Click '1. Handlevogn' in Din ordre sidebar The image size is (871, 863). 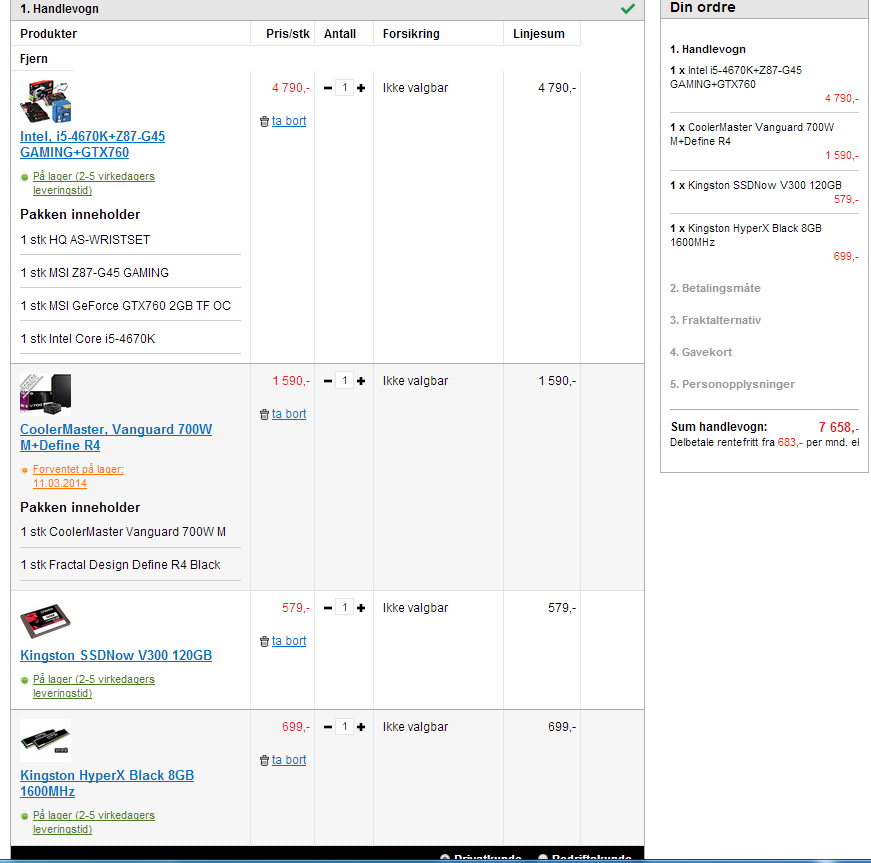pos(708,49)
